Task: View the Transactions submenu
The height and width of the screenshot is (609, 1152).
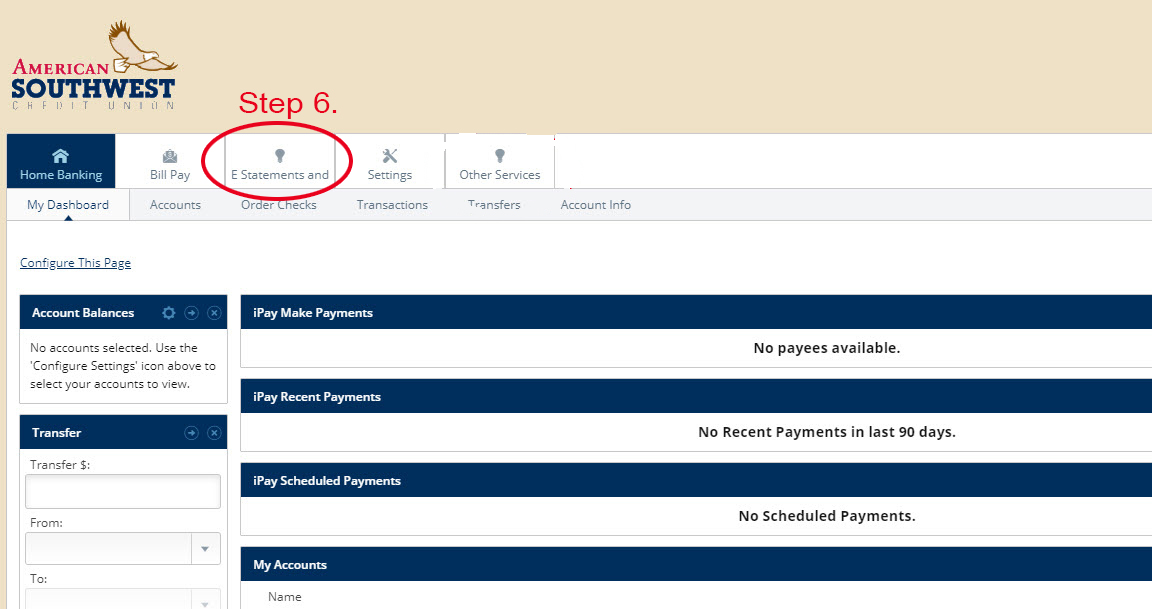Action: click(392, 205)
